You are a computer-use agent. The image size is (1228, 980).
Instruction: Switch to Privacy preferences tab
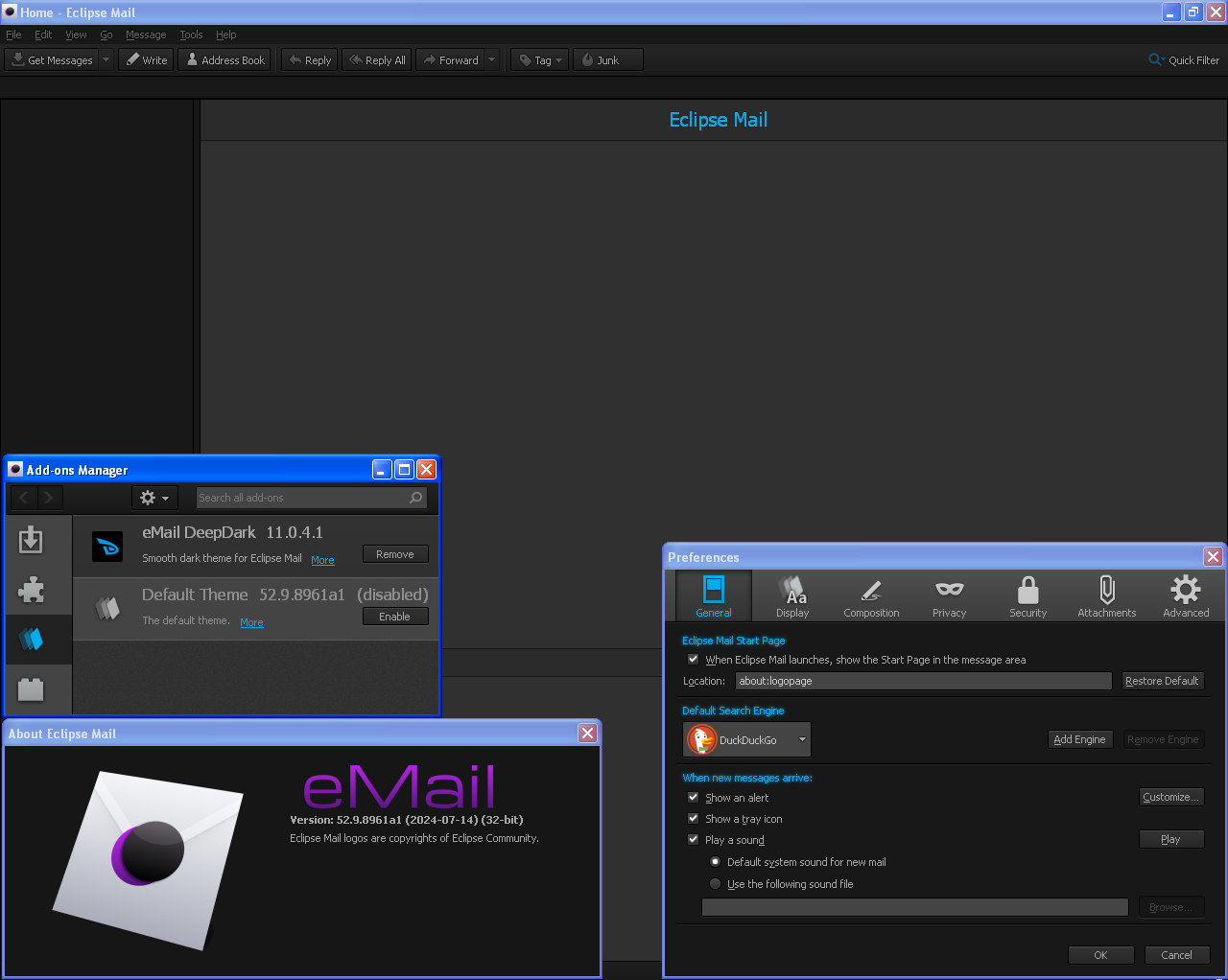pos(950,595)
